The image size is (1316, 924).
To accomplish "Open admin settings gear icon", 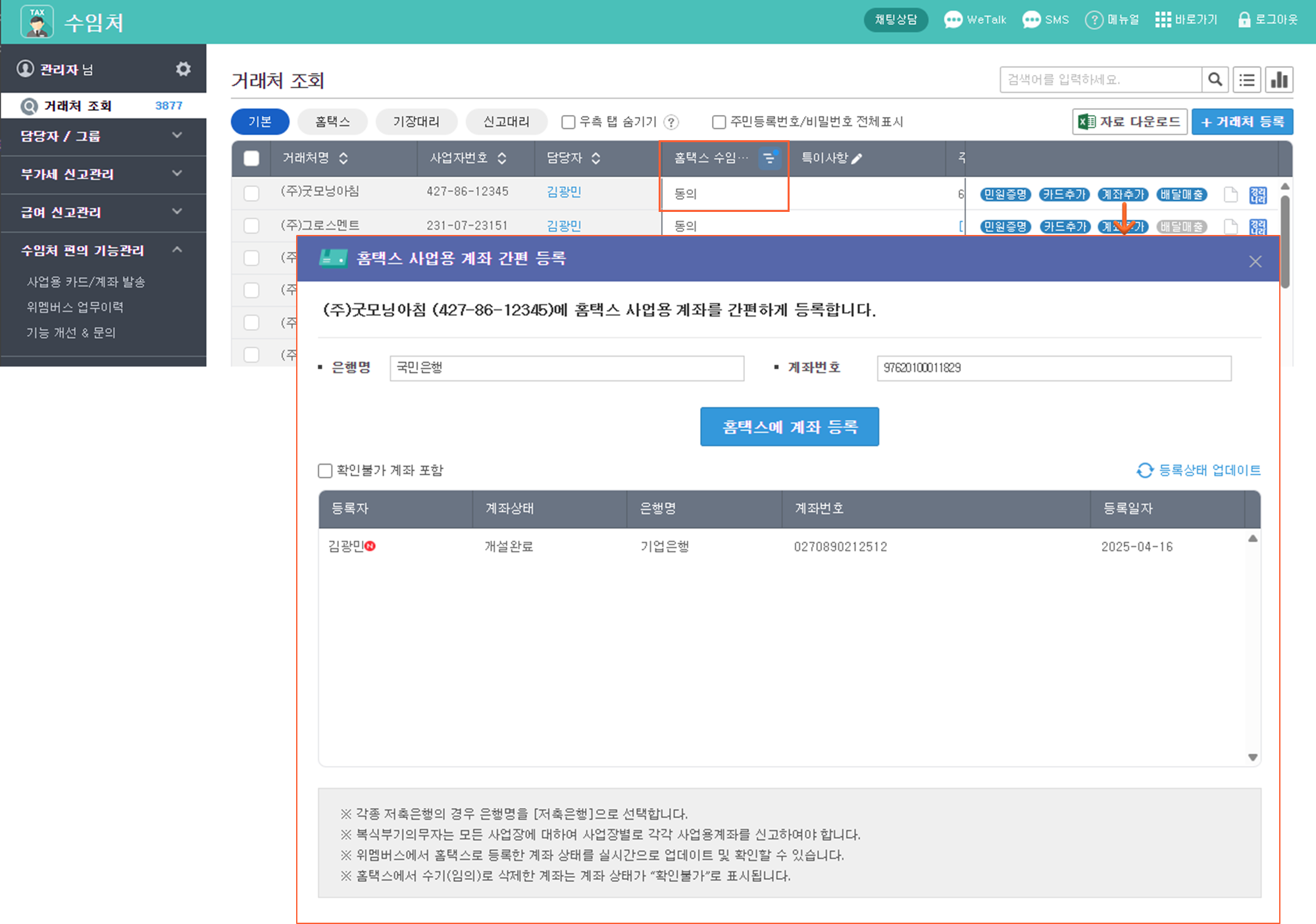I will [184, 69].
